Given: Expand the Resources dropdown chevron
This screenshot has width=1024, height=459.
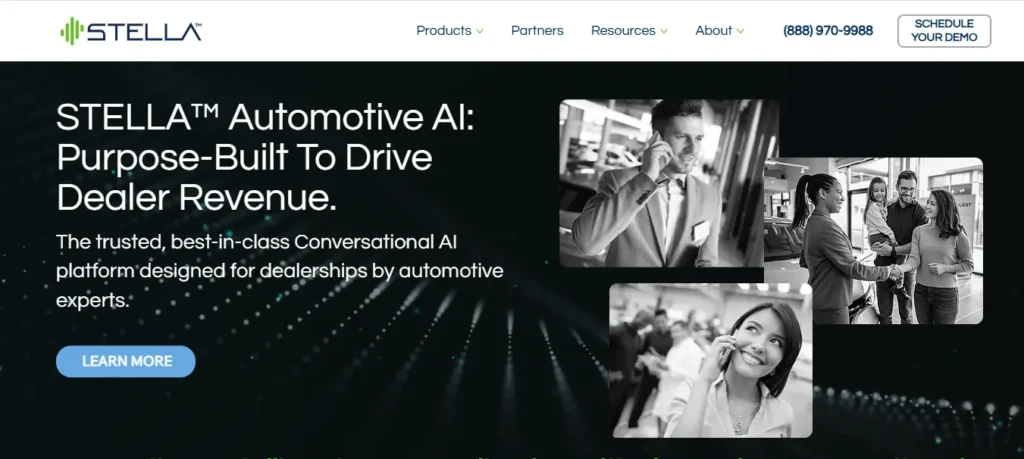Looking at the screenshot, I should point(664,31).
